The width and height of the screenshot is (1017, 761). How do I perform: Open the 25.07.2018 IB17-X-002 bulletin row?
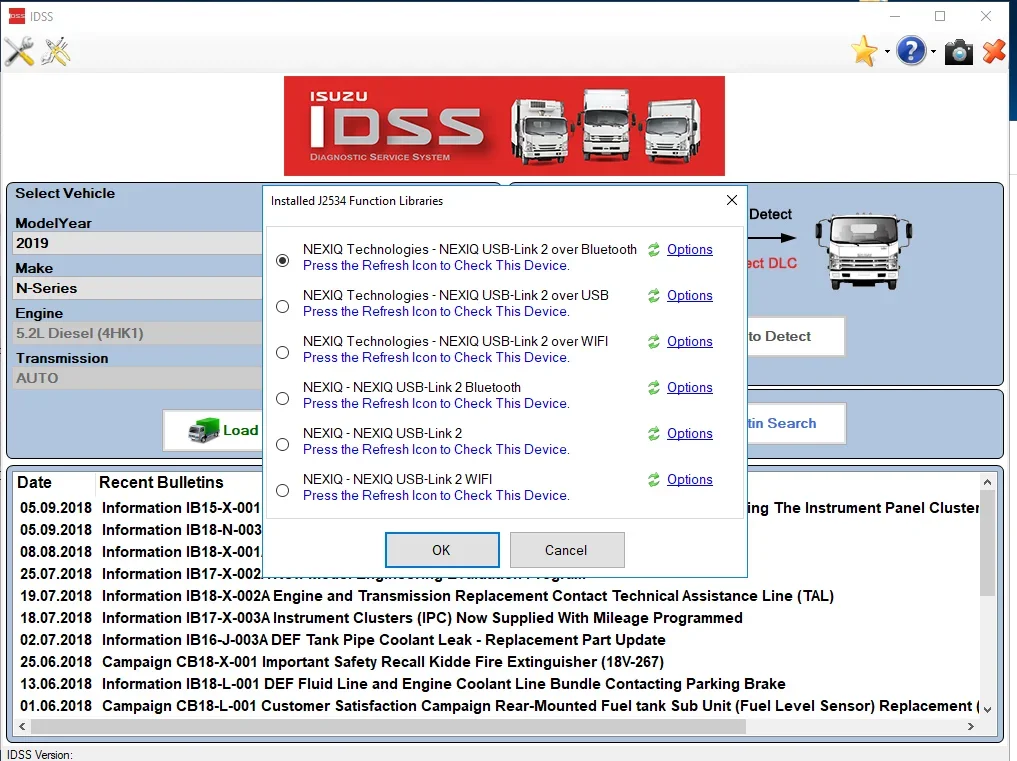pos(140,574)
